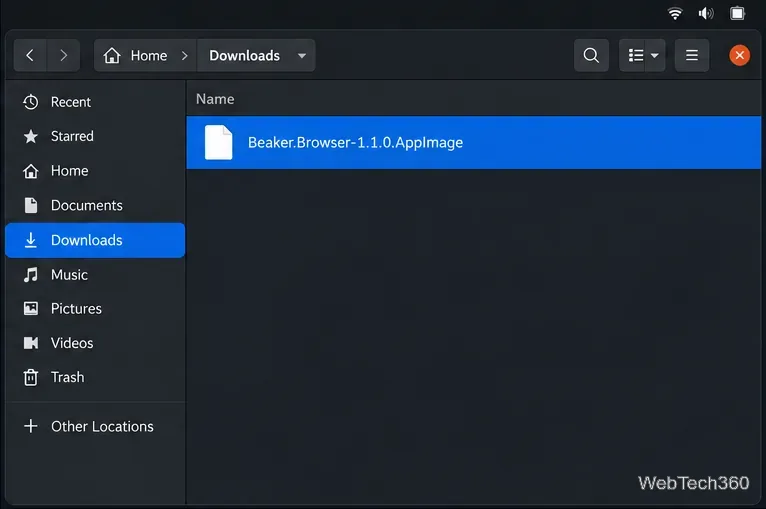Click the Beaker.Browser AppImage file icon
The height and width of the screenshot is (509, 766).
[x=218, y=142]
